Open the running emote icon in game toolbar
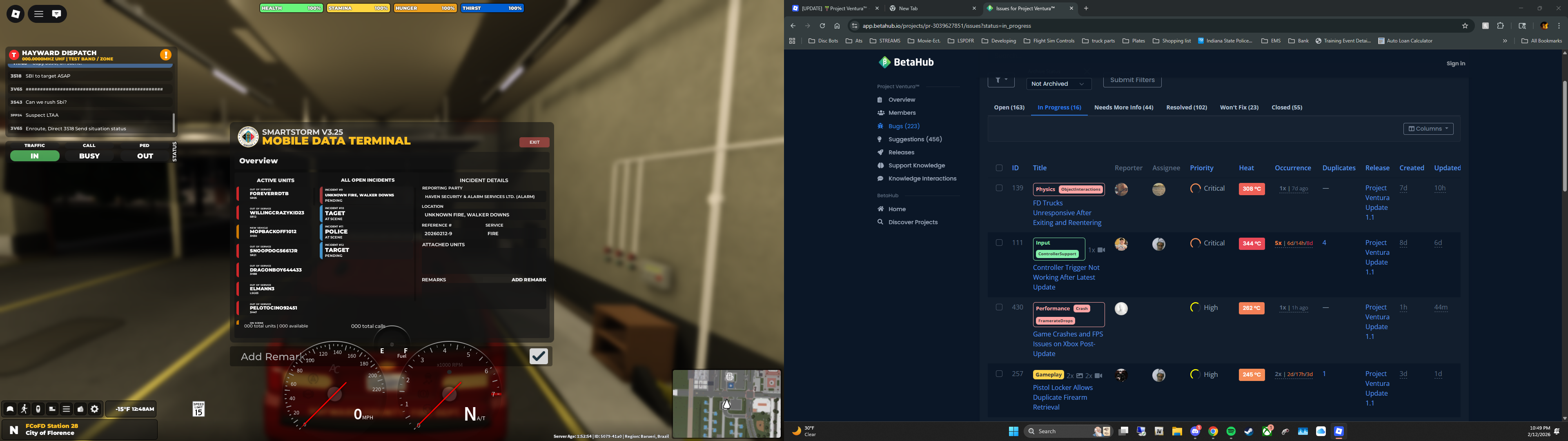 [24, 409]
